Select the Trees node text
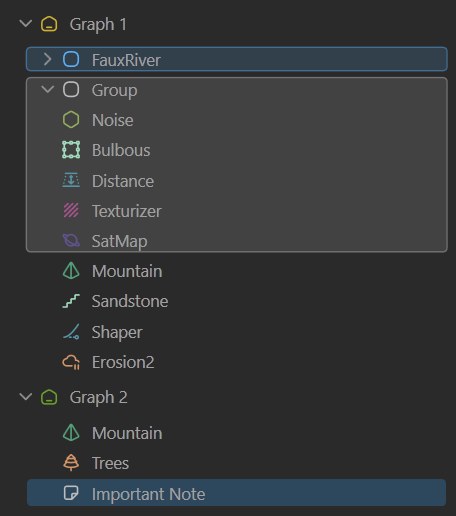 coord(110,463)
